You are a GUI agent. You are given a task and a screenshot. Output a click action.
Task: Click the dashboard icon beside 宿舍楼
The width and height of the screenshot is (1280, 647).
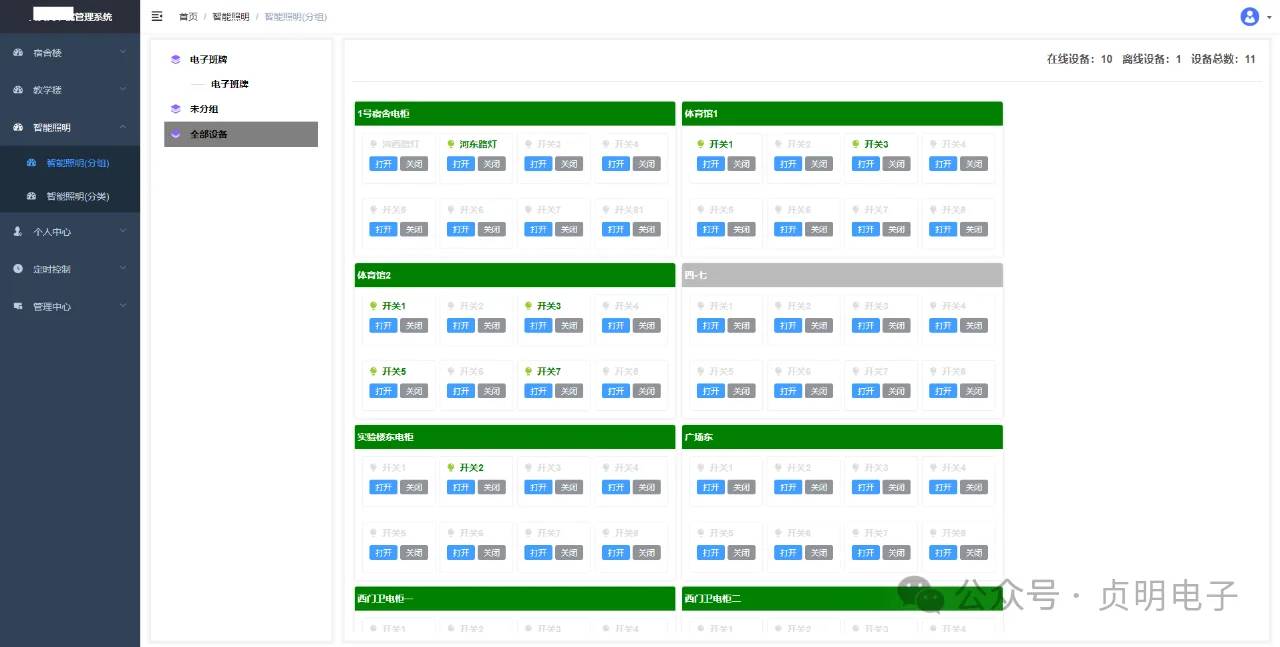(18, 52)
